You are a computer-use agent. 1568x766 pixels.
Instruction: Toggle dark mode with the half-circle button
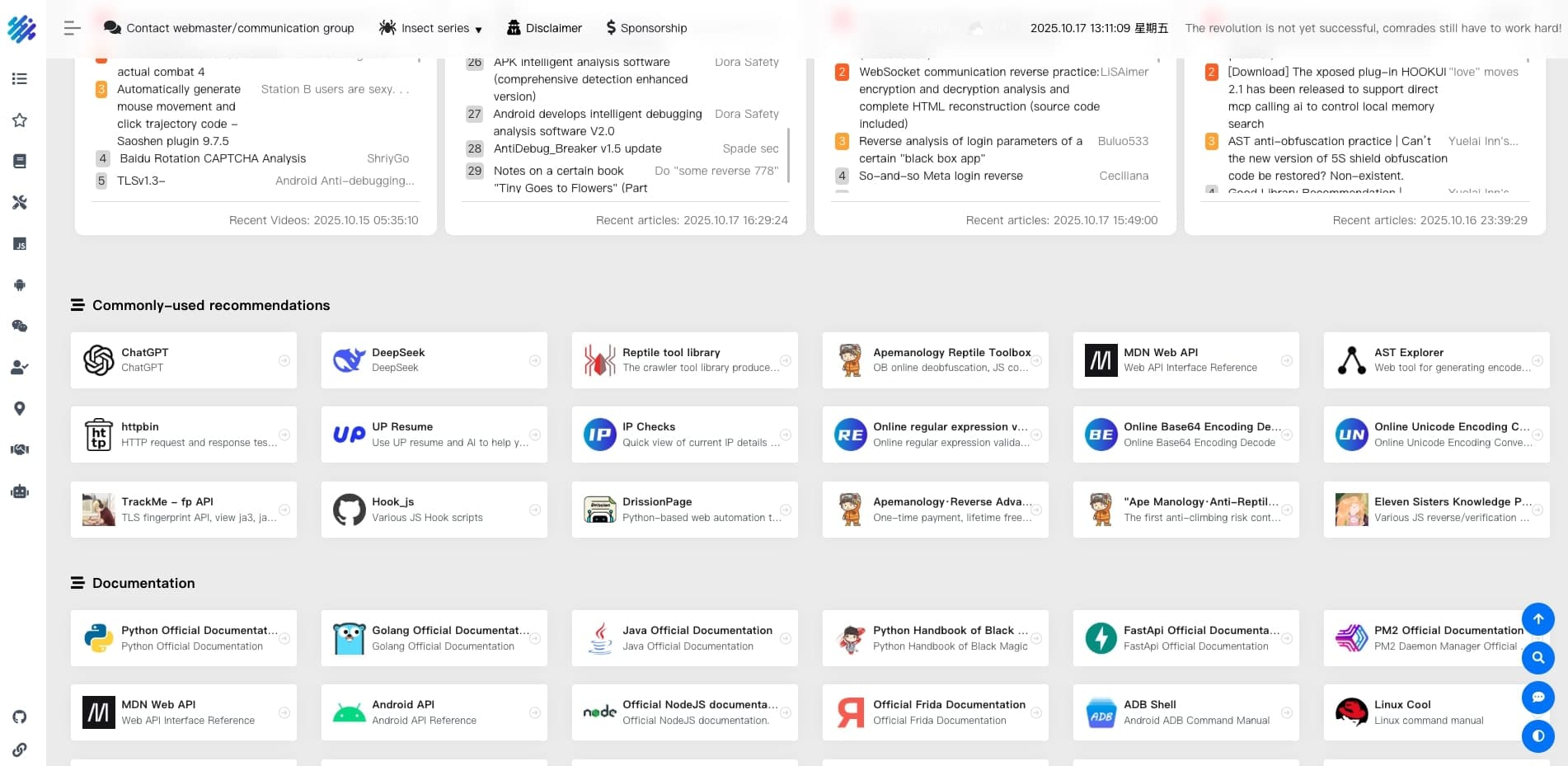tap(1537, 736)
